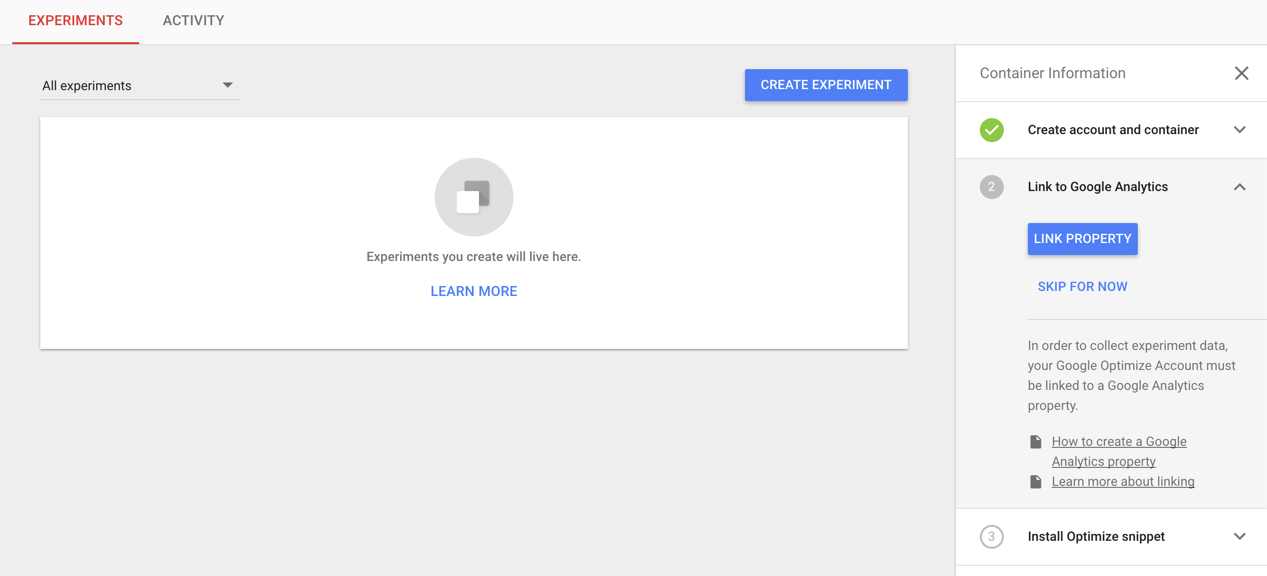Select the Create account and container heading
Image resolution: width=1267 pixels, height=576 pixels.
(1113, 130)
